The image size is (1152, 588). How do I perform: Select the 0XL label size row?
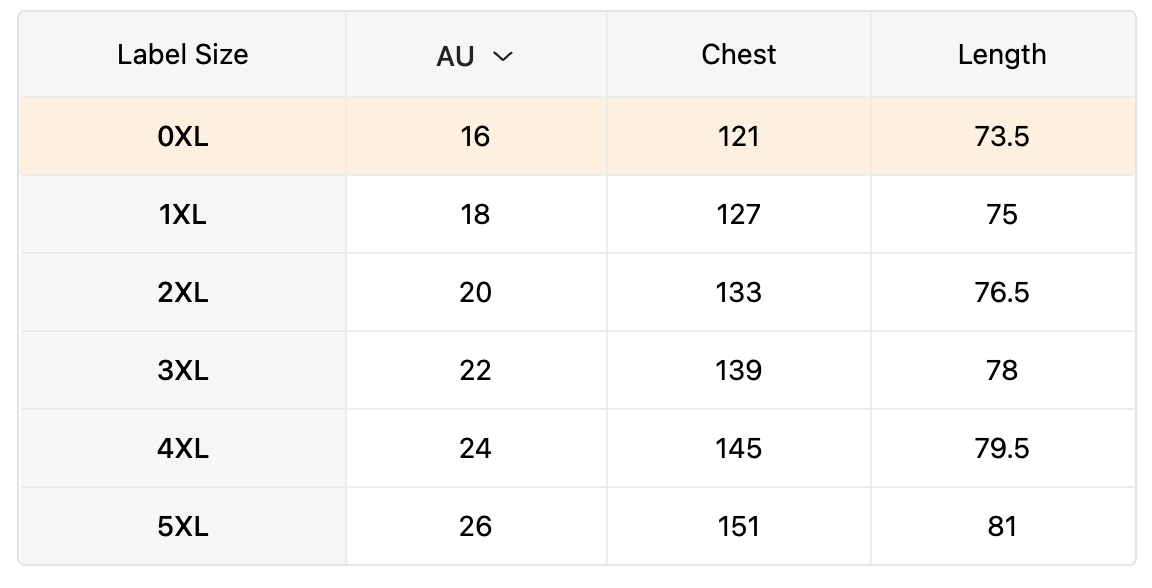coord(183,137)
